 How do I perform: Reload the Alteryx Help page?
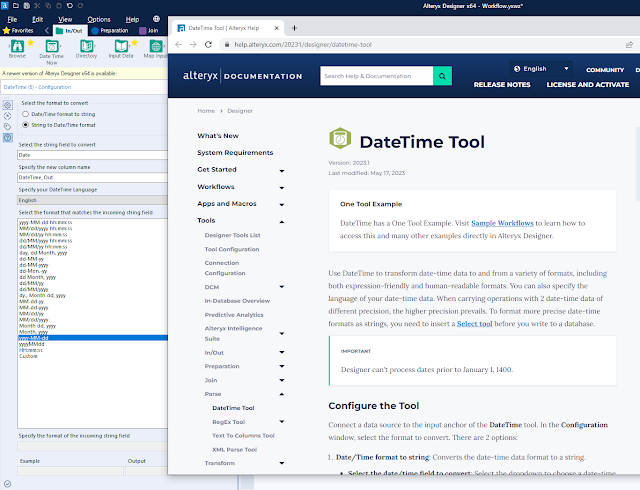(208, 45)
